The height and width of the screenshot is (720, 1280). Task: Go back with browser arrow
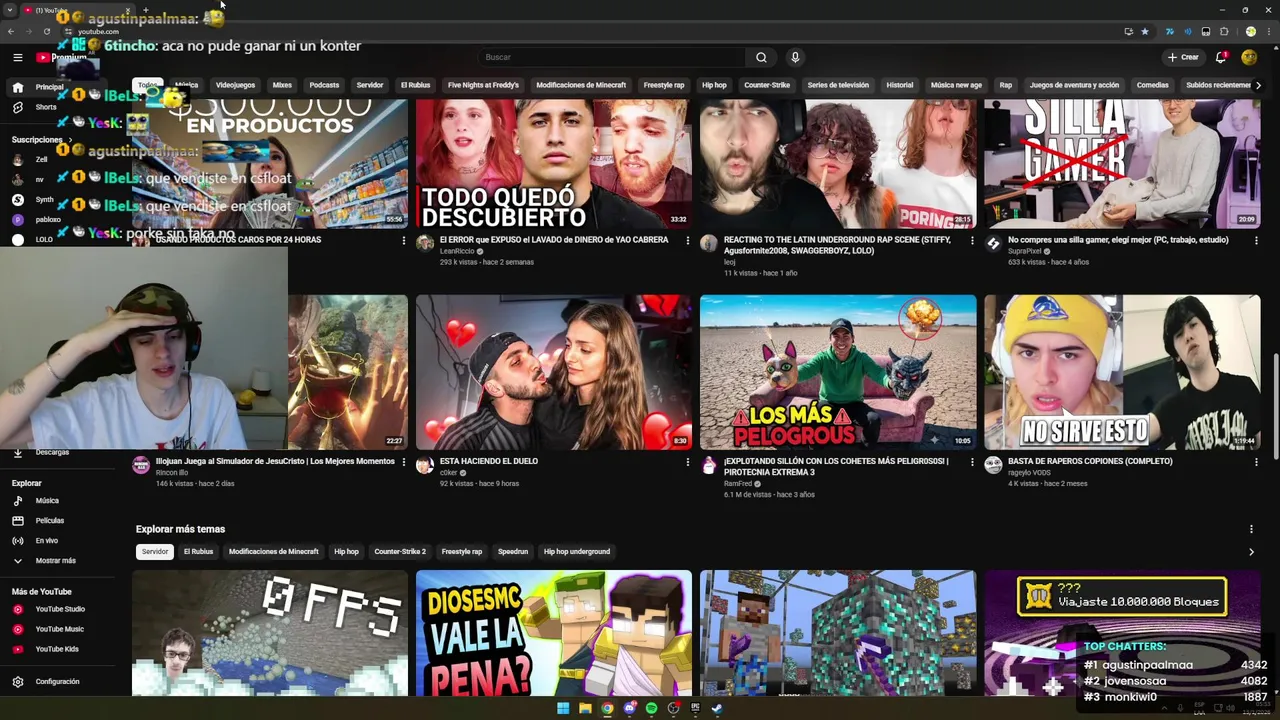pos(11,32)
